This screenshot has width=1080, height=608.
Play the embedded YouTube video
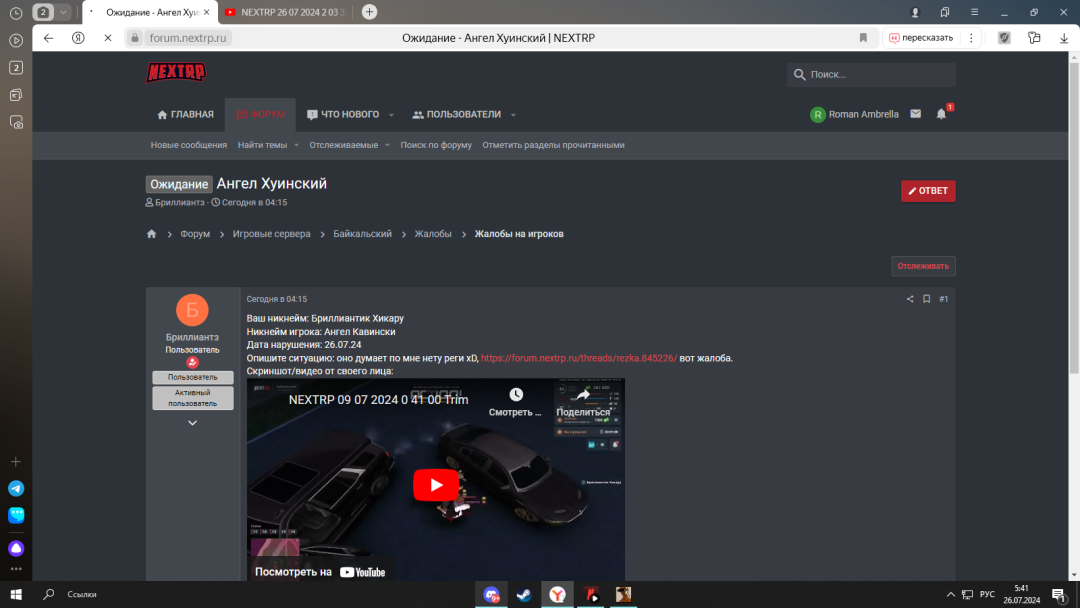pos(436,485)
